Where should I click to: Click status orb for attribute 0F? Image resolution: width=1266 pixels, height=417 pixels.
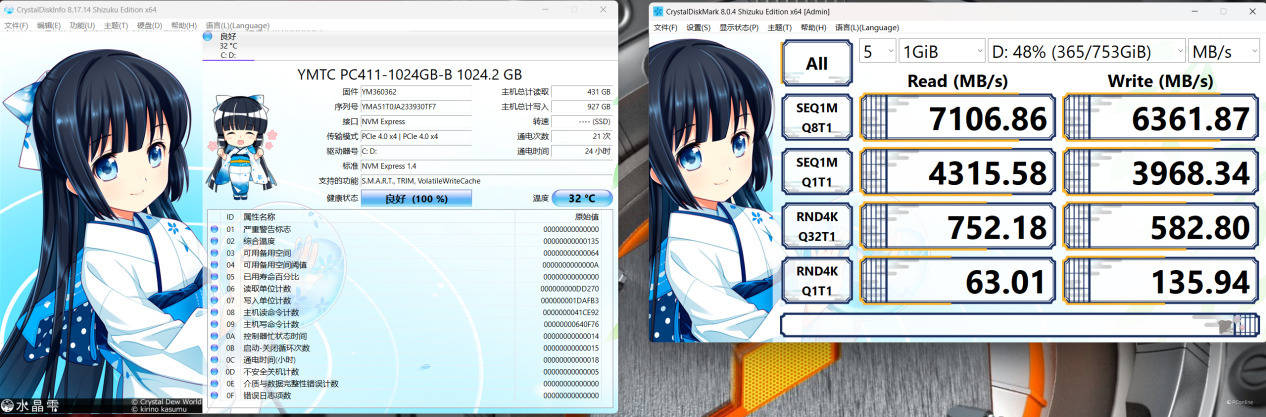[213, 396]
